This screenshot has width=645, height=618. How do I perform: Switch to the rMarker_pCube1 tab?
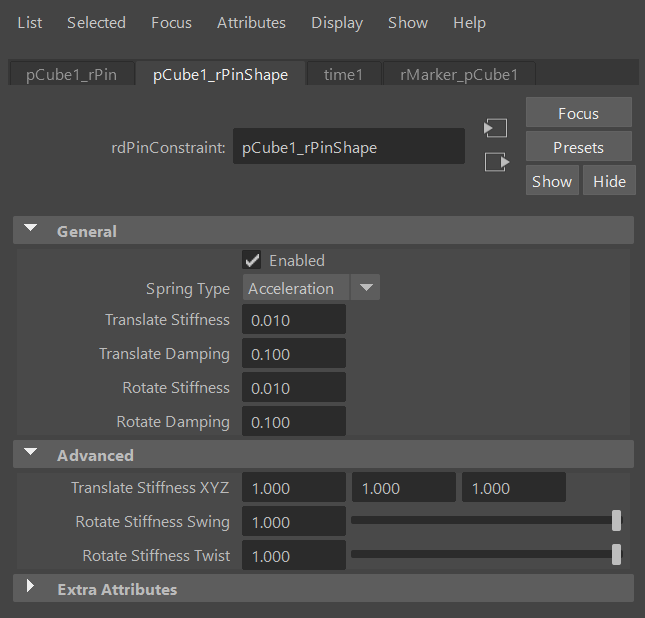[x=458, y=75]
